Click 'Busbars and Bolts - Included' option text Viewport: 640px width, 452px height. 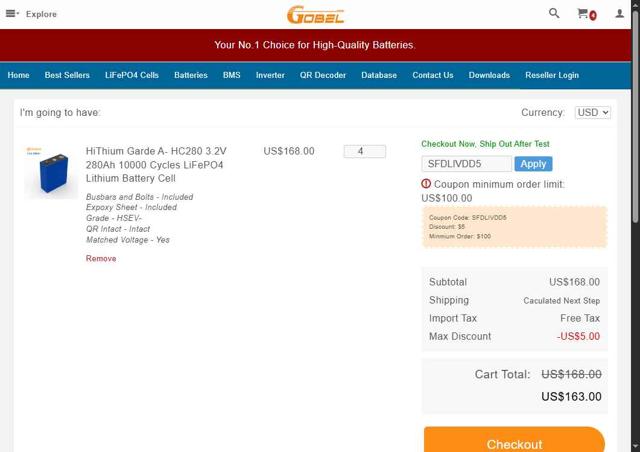pyautogui.click(x=140, y=197)
